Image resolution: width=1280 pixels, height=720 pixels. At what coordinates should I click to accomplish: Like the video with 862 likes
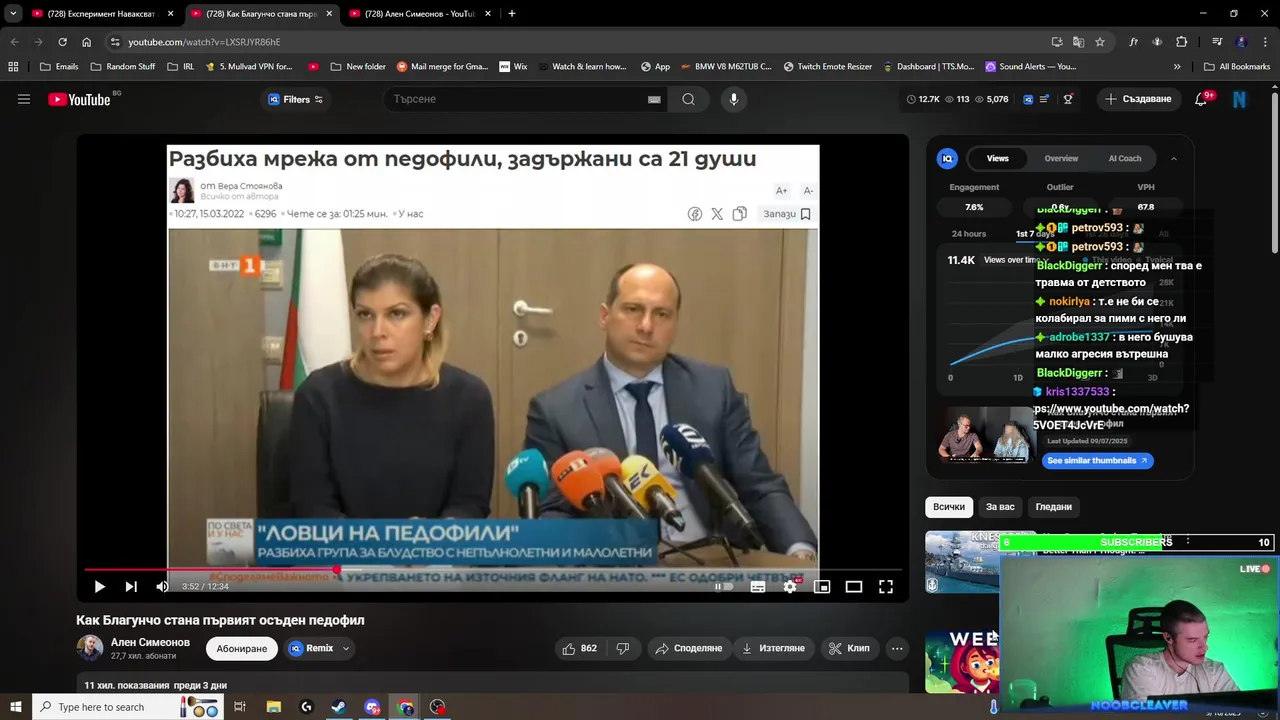[x=579, y=648]
